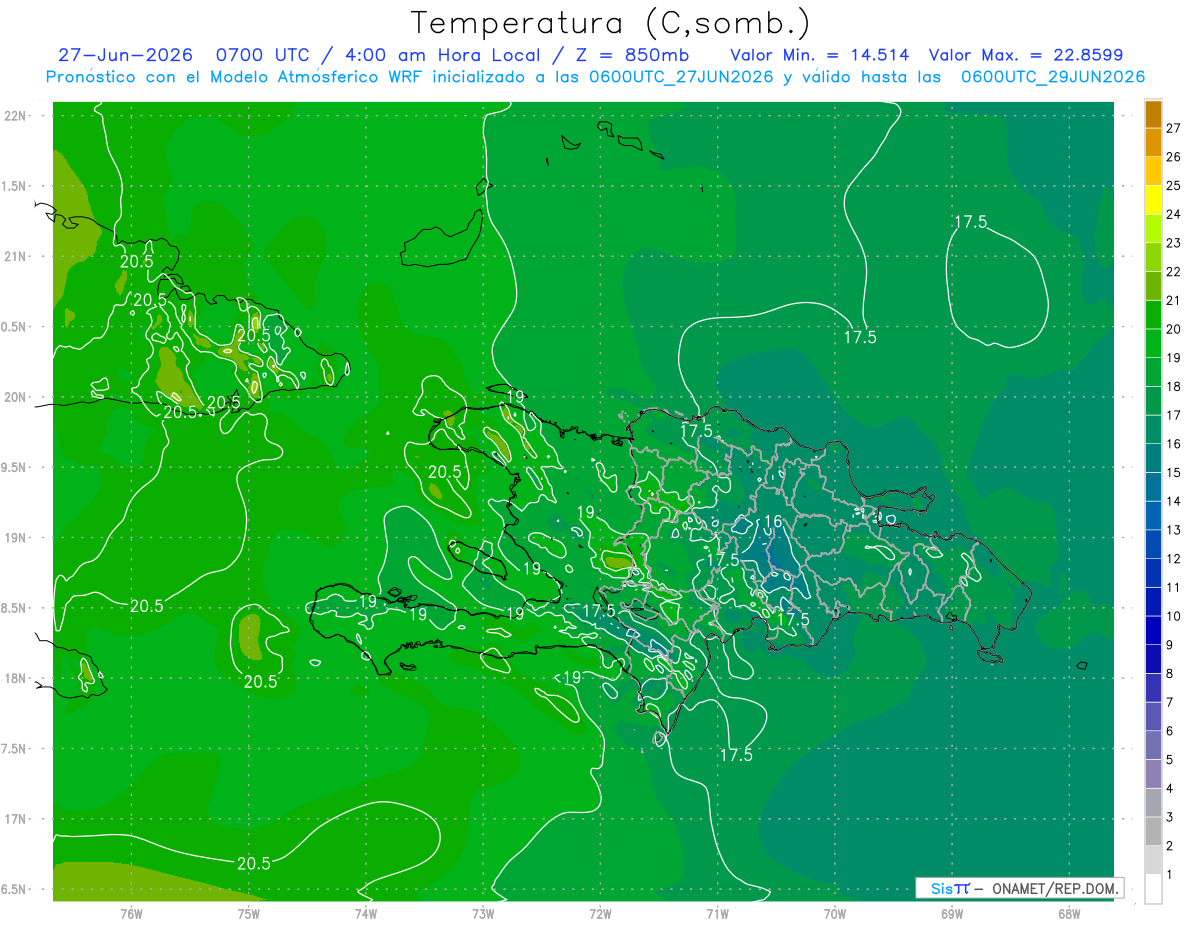Click the legend swatch between 20 and 21
This screenshot has height=927, width=1200.
tap(1153, 315)
